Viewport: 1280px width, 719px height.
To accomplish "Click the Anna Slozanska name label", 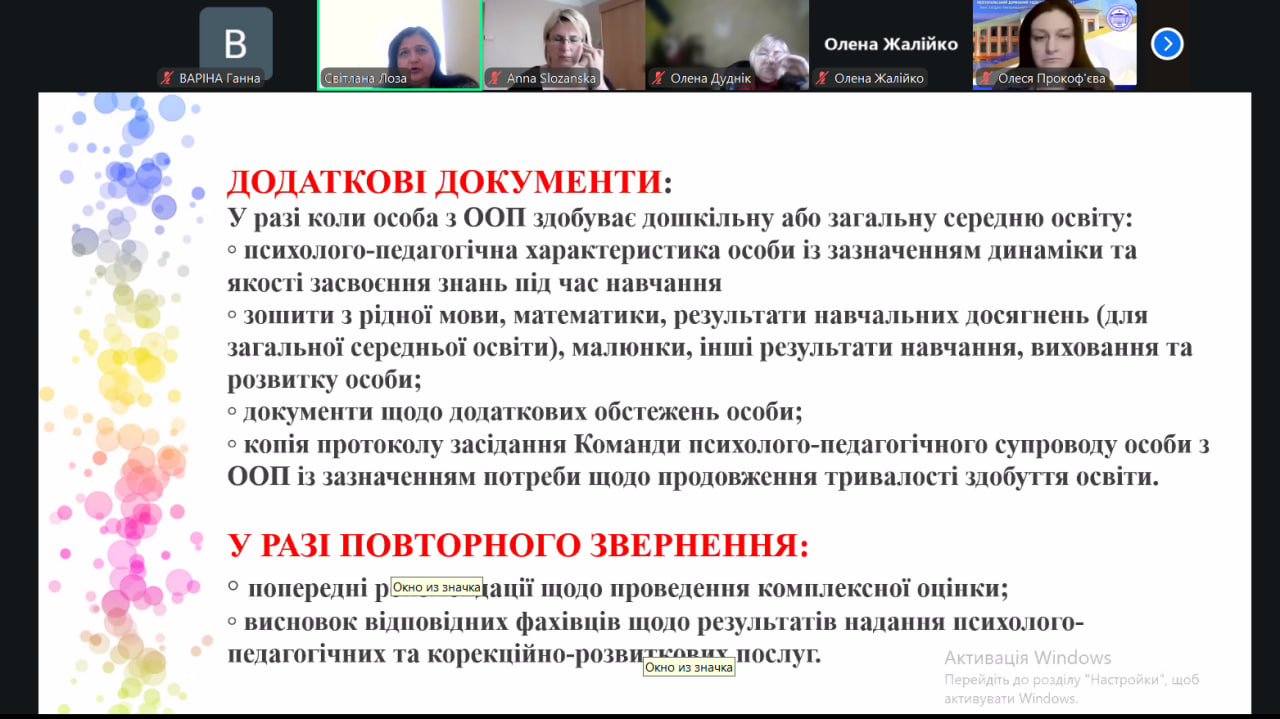I will pyautogui.click(x=551, y=78).
